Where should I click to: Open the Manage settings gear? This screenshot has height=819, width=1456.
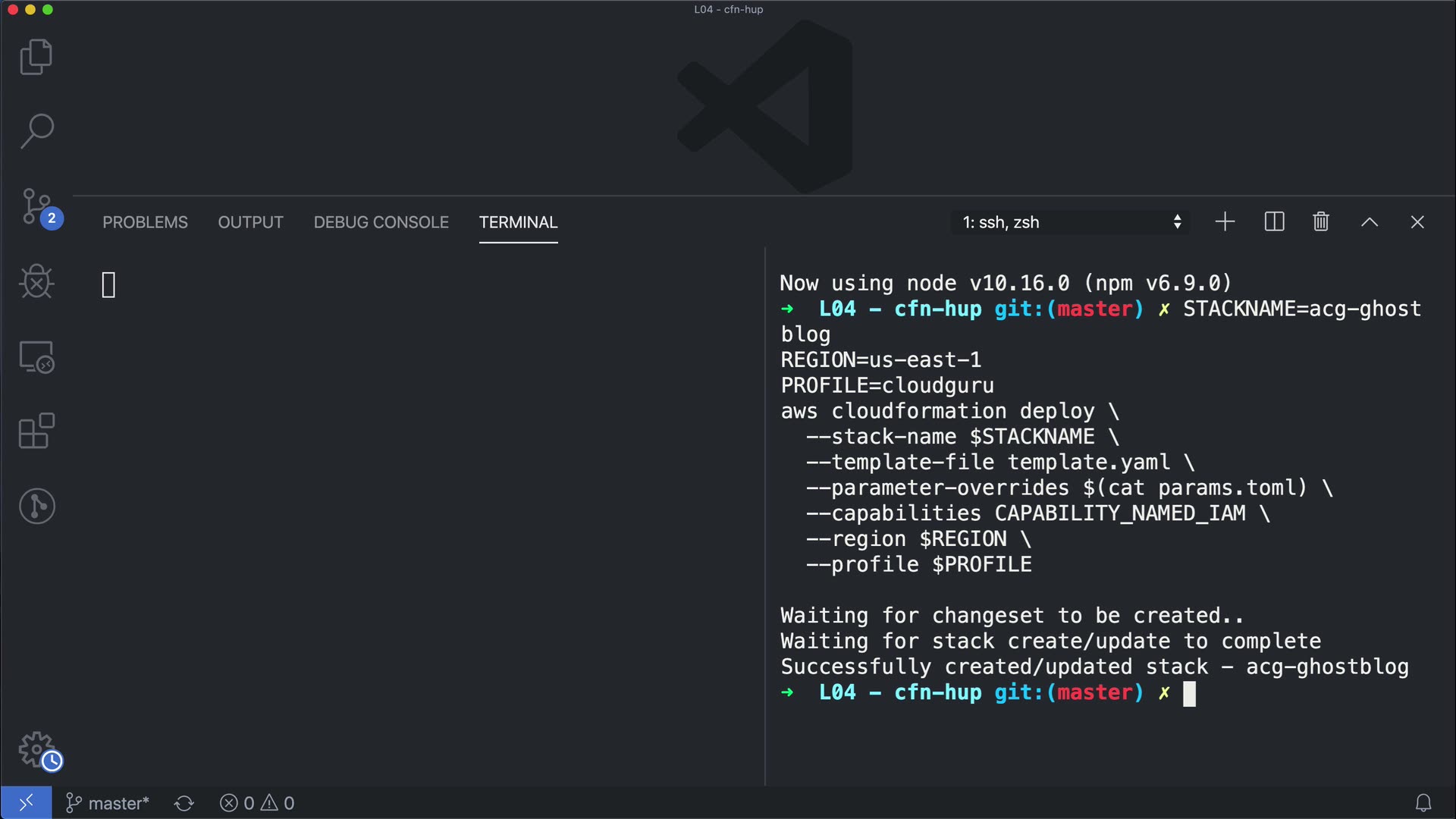[36, 750]
